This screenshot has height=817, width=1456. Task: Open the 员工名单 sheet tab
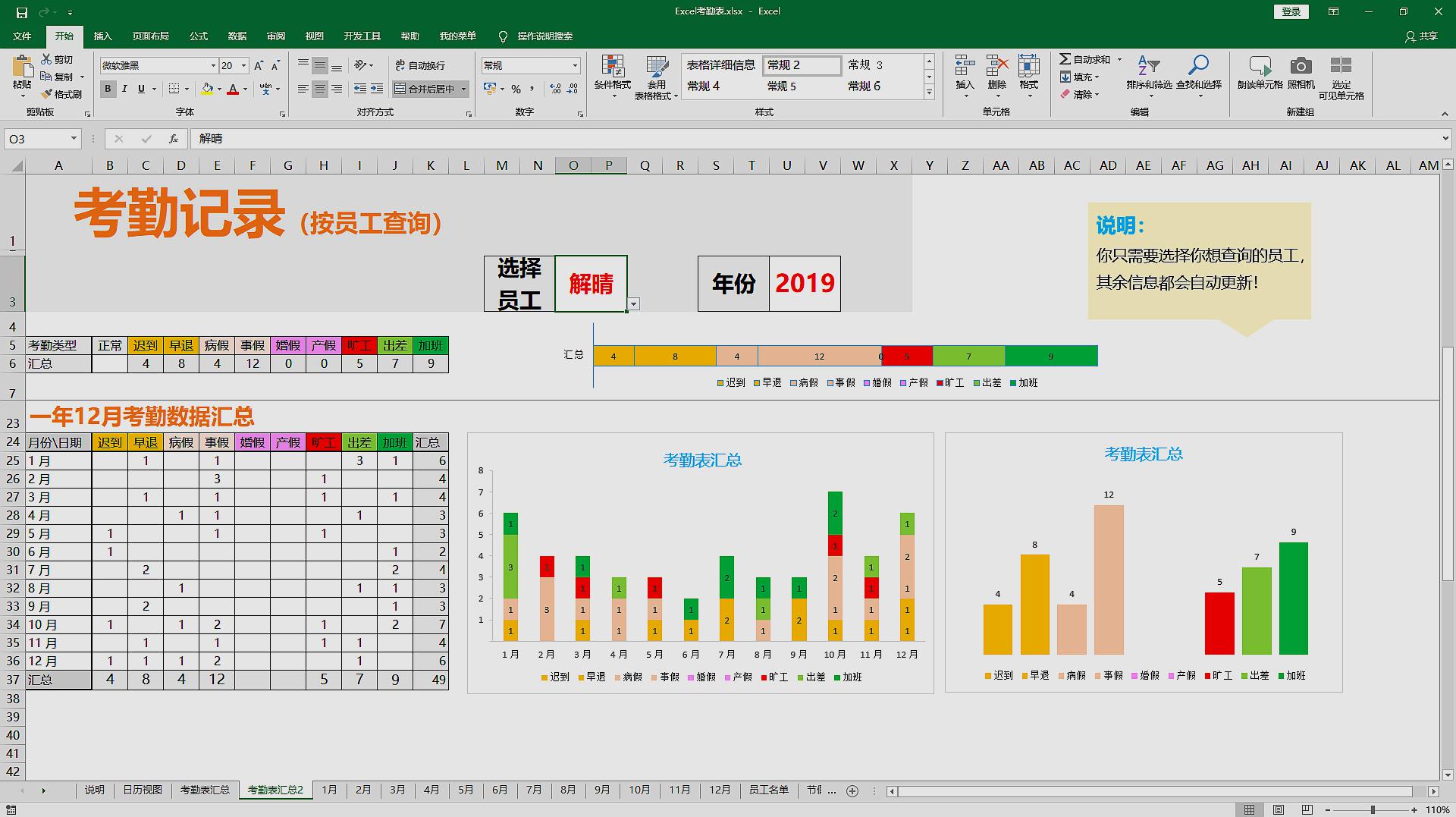click(769, 790)
